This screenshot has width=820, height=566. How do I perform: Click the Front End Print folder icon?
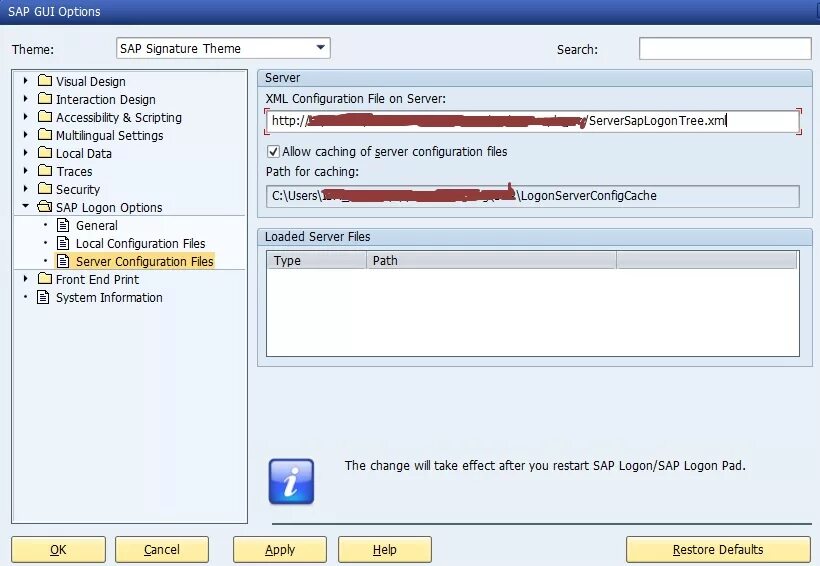pos(45,278)
